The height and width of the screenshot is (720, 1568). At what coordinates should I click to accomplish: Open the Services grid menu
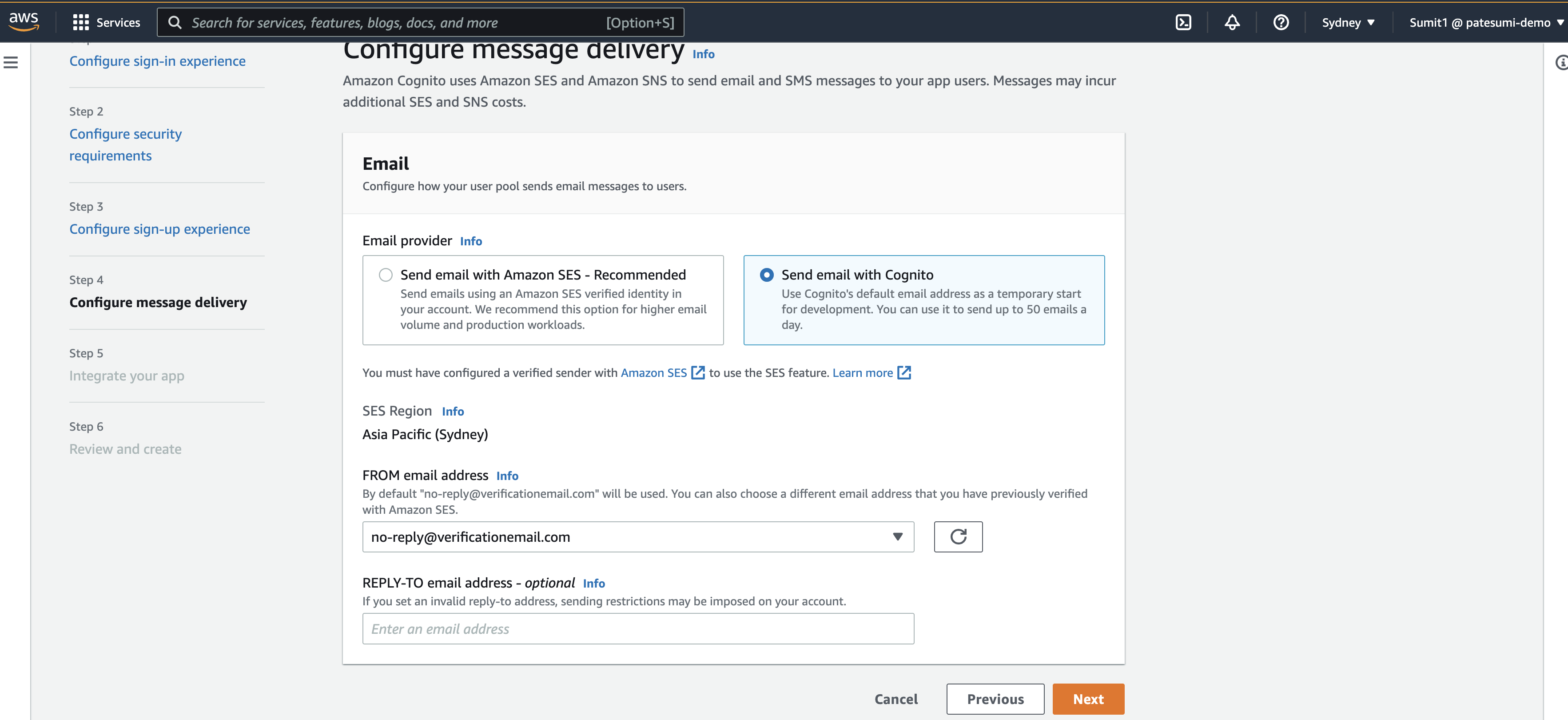click(x=107, y=23)
